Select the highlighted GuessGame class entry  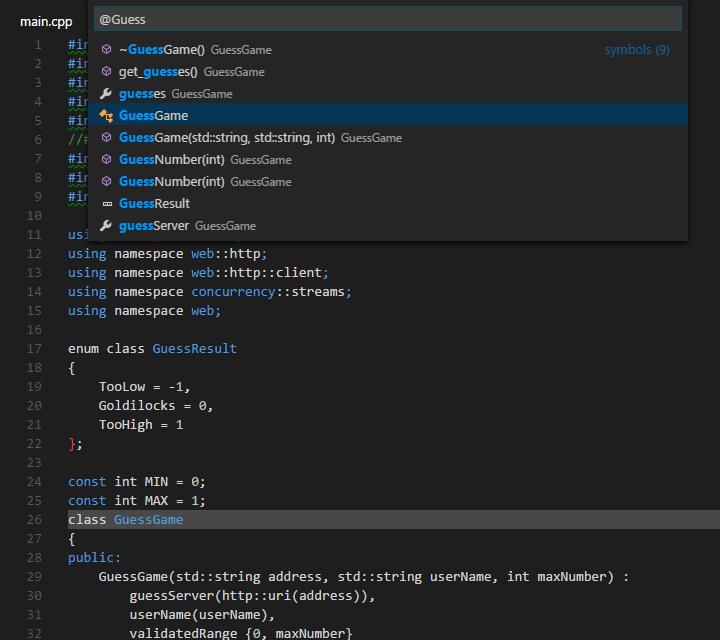point(153,116)
